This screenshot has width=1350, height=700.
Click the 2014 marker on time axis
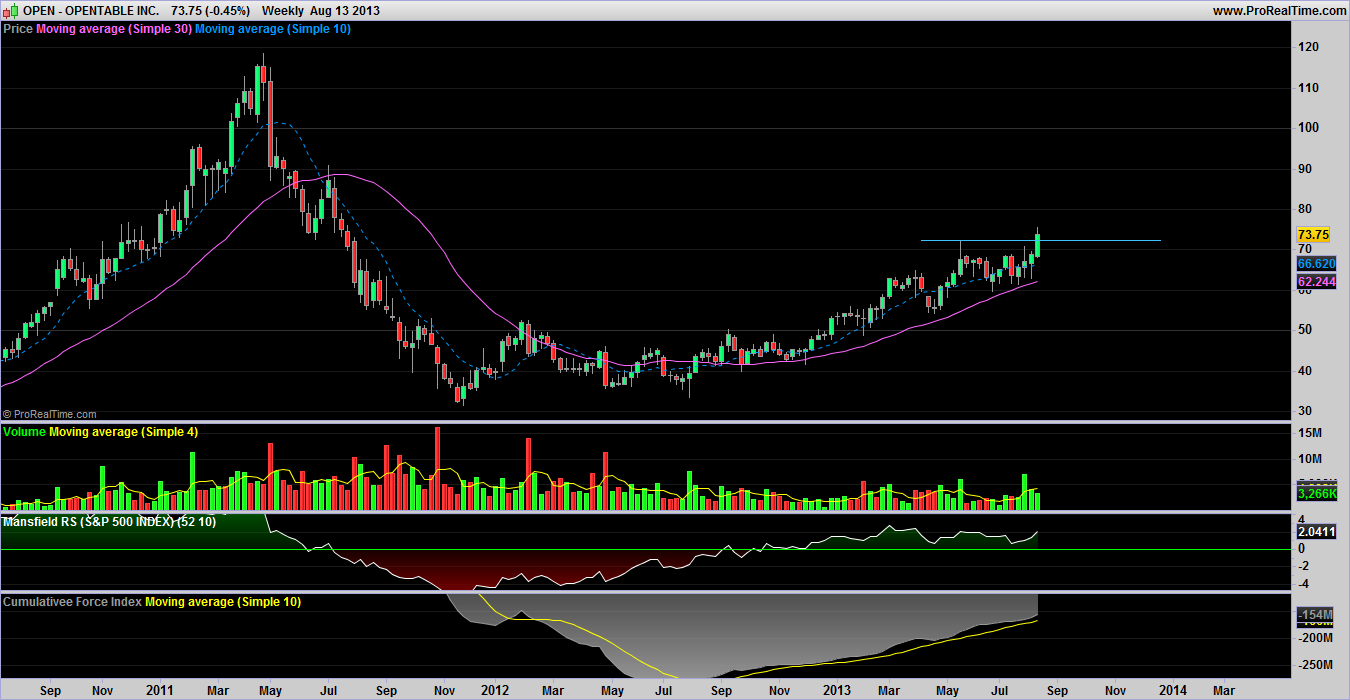1173,690
